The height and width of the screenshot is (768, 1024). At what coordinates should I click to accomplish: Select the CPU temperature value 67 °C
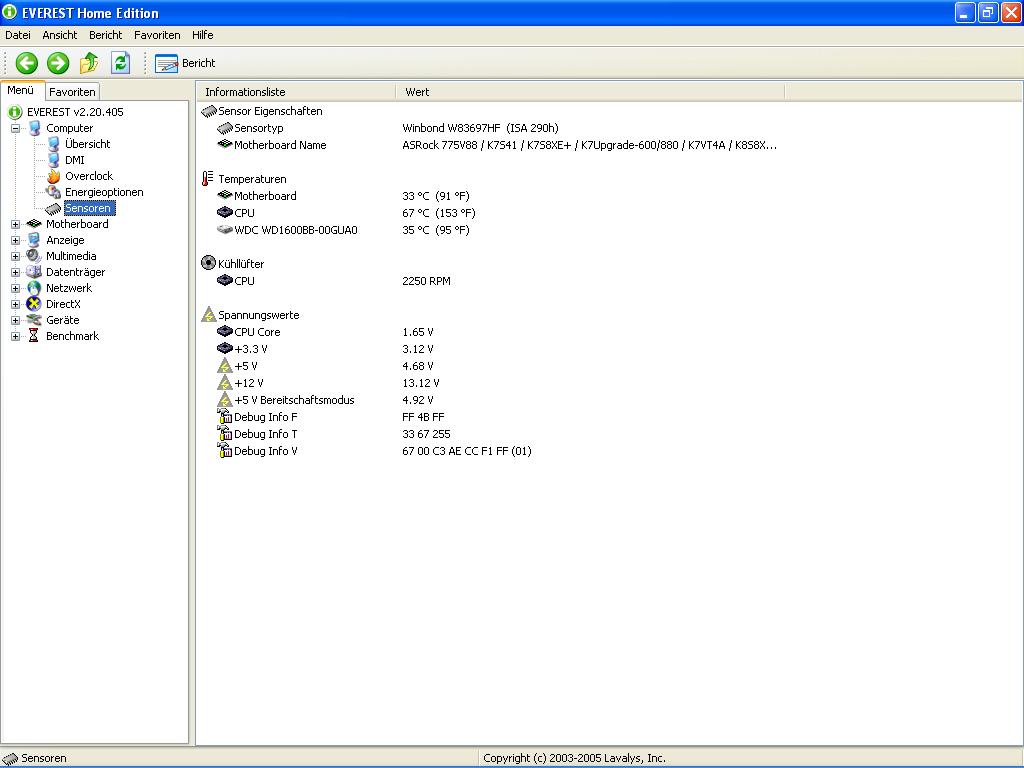pos(439,214)
